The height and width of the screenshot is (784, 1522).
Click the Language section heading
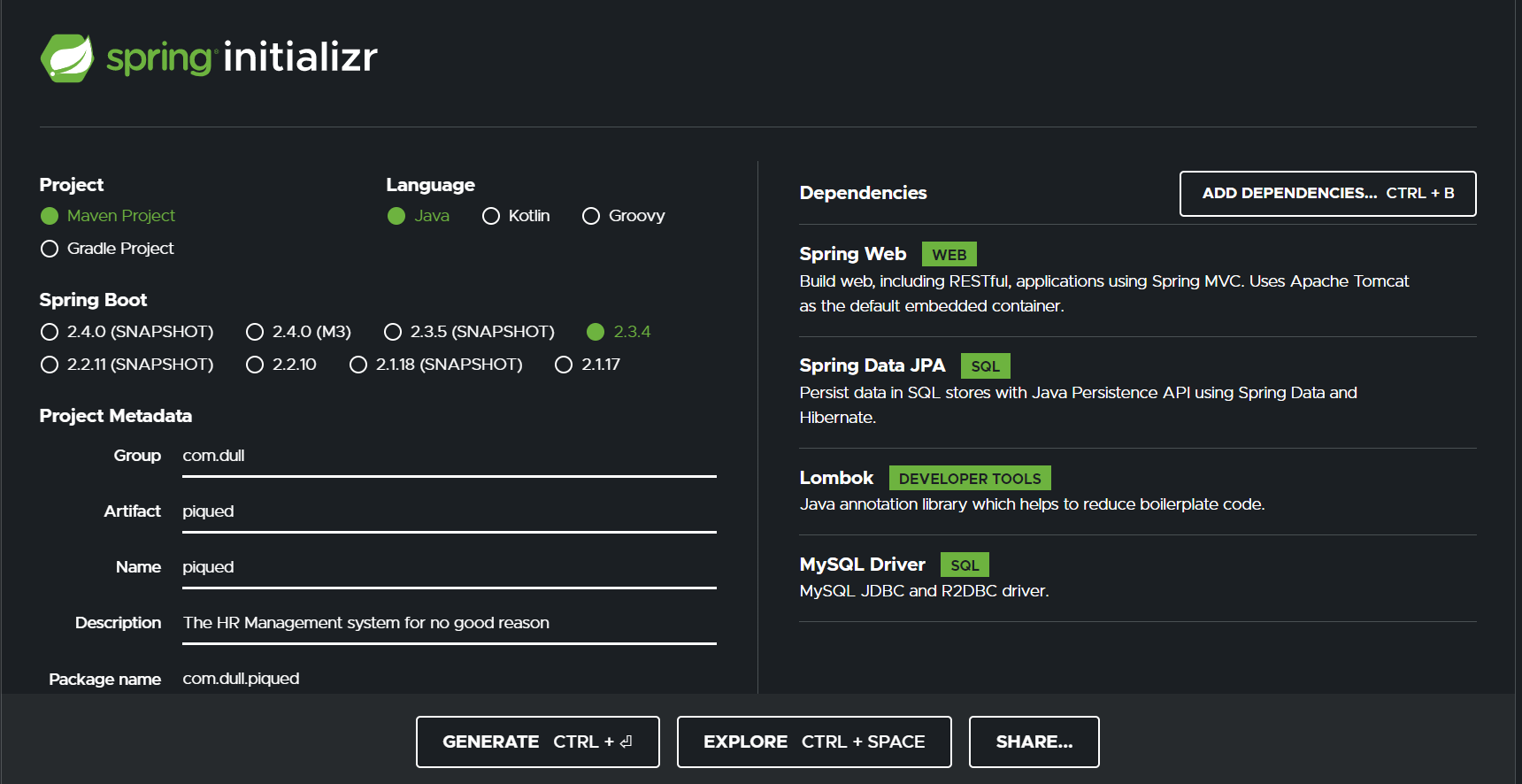click(431, 185)
